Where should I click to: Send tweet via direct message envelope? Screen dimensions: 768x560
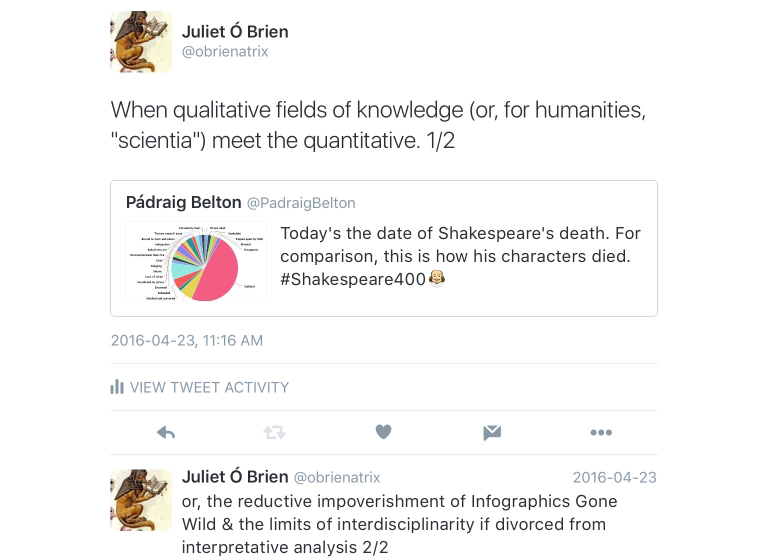click(492, 432)
